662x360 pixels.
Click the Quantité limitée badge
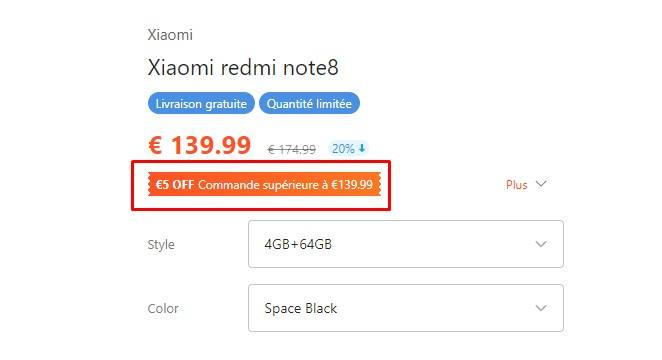309,103
